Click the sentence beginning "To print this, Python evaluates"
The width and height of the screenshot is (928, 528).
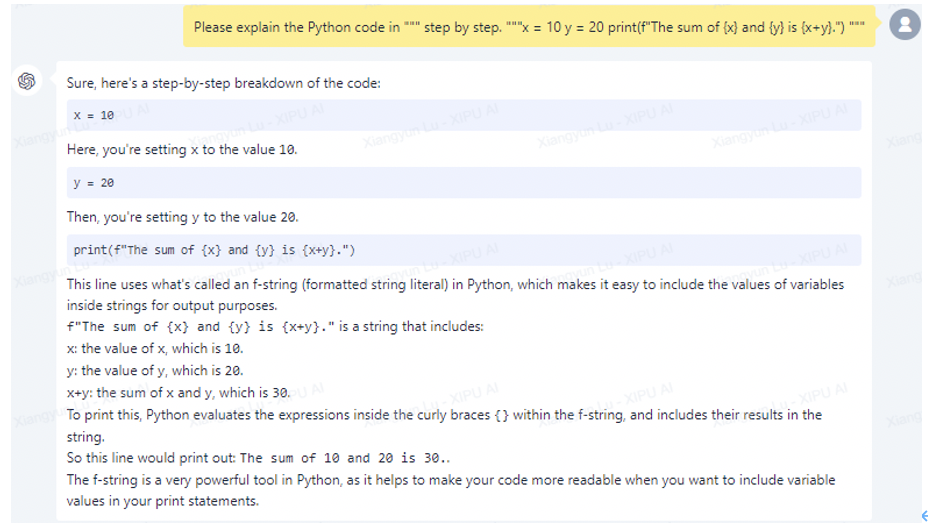click(x=444, y=426)
